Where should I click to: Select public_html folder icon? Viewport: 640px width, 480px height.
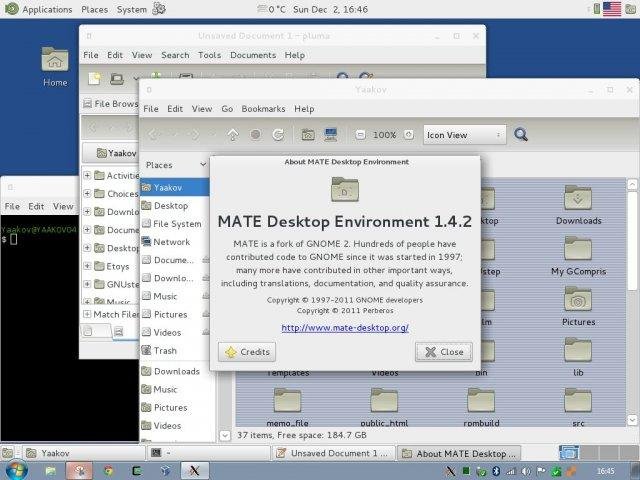click(x=384, y=407)
